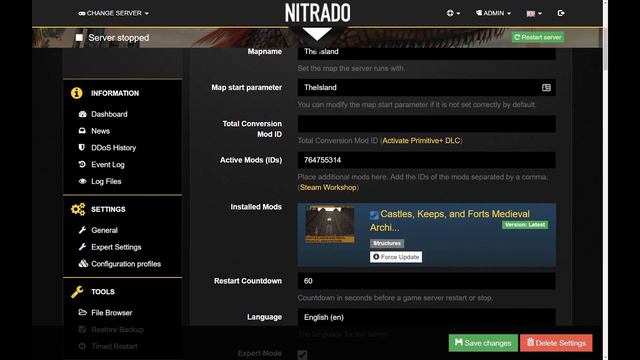
Task: Click the Mapname field
Action: coord(427,52)
